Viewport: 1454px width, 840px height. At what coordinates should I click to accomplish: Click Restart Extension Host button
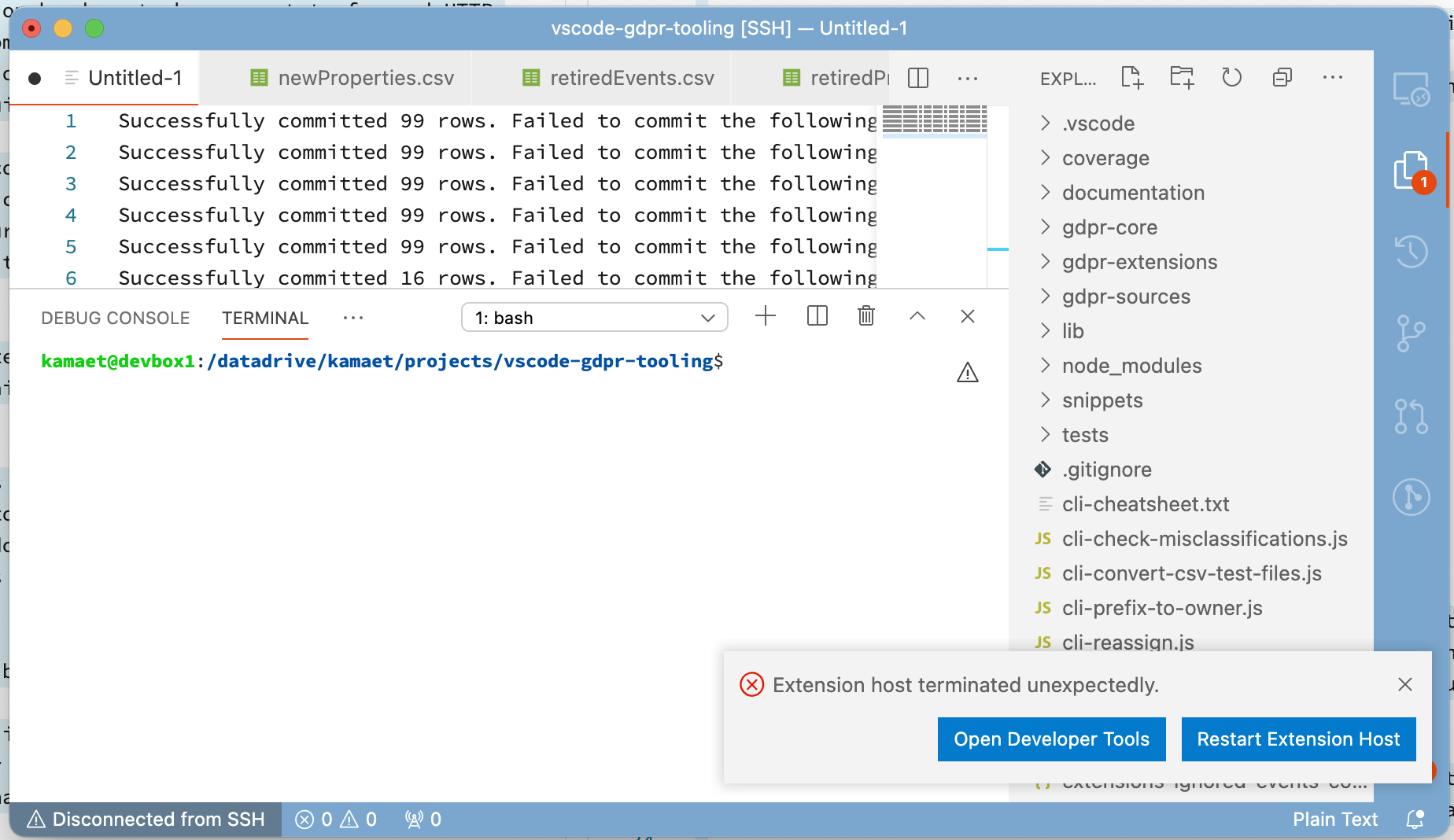[1298, 739]
